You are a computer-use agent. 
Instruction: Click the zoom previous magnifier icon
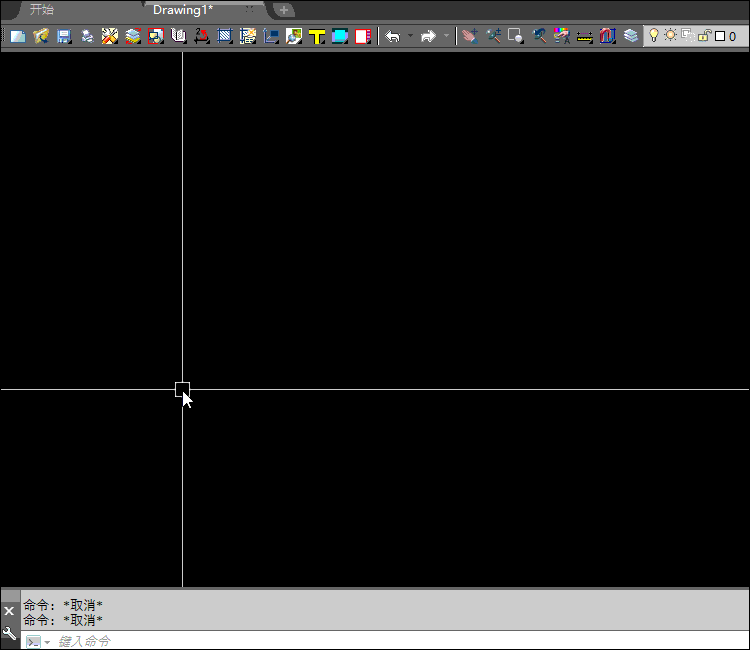coord(539,36)
